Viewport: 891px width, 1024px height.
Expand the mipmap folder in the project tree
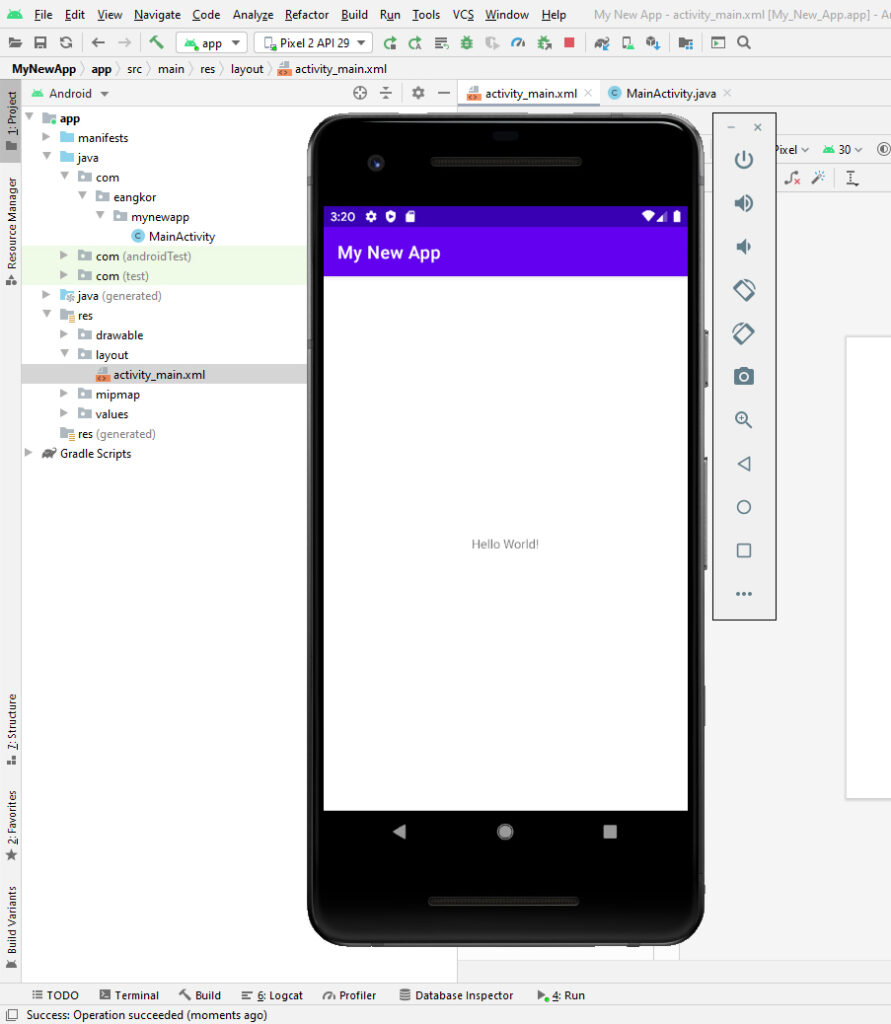point(64,394)
